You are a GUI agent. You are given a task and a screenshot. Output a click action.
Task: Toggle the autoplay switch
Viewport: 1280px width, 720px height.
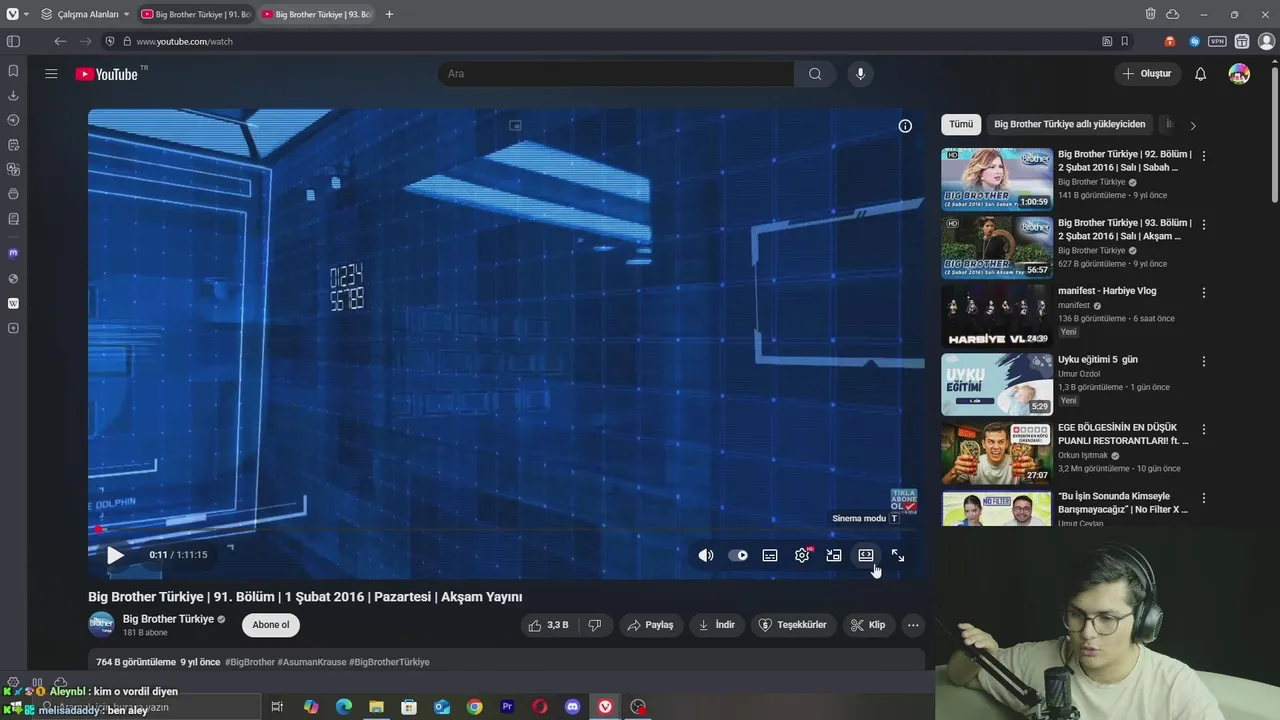point(738,555)
